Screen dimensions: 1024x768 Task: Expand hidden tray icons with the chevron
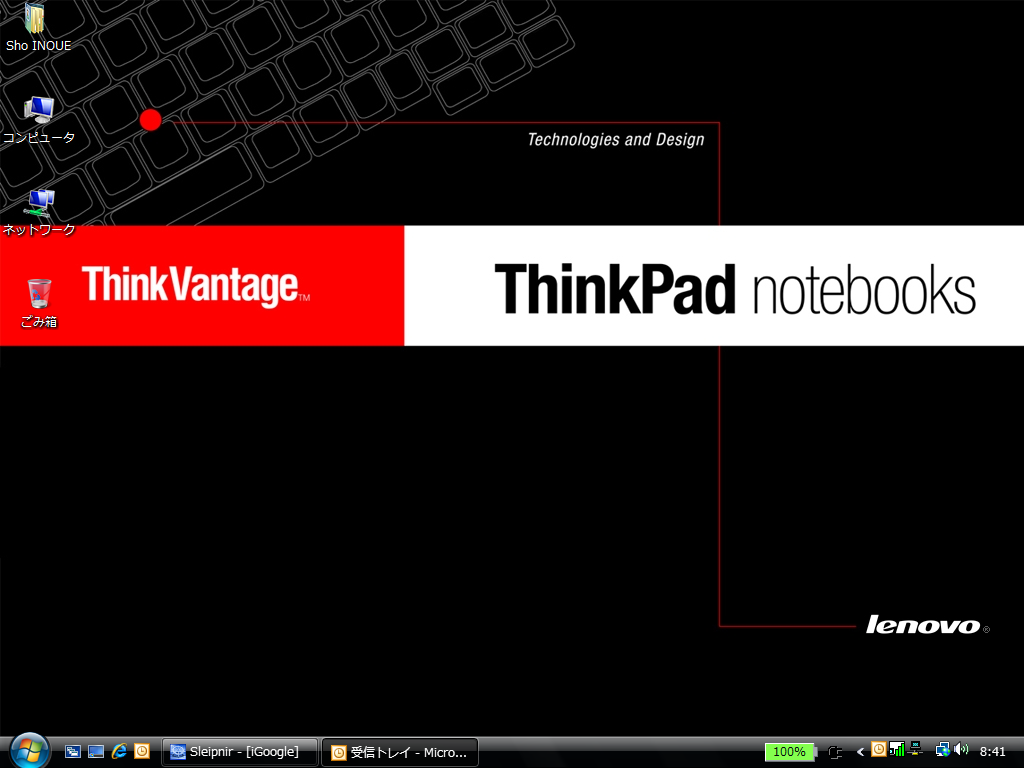(860, 752)
